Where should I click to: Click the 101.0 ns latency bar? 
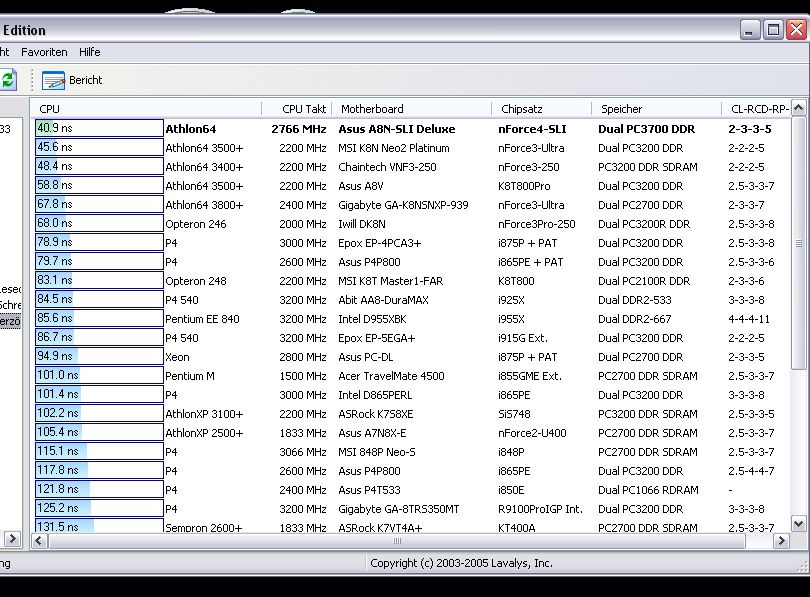coord(99,375)
